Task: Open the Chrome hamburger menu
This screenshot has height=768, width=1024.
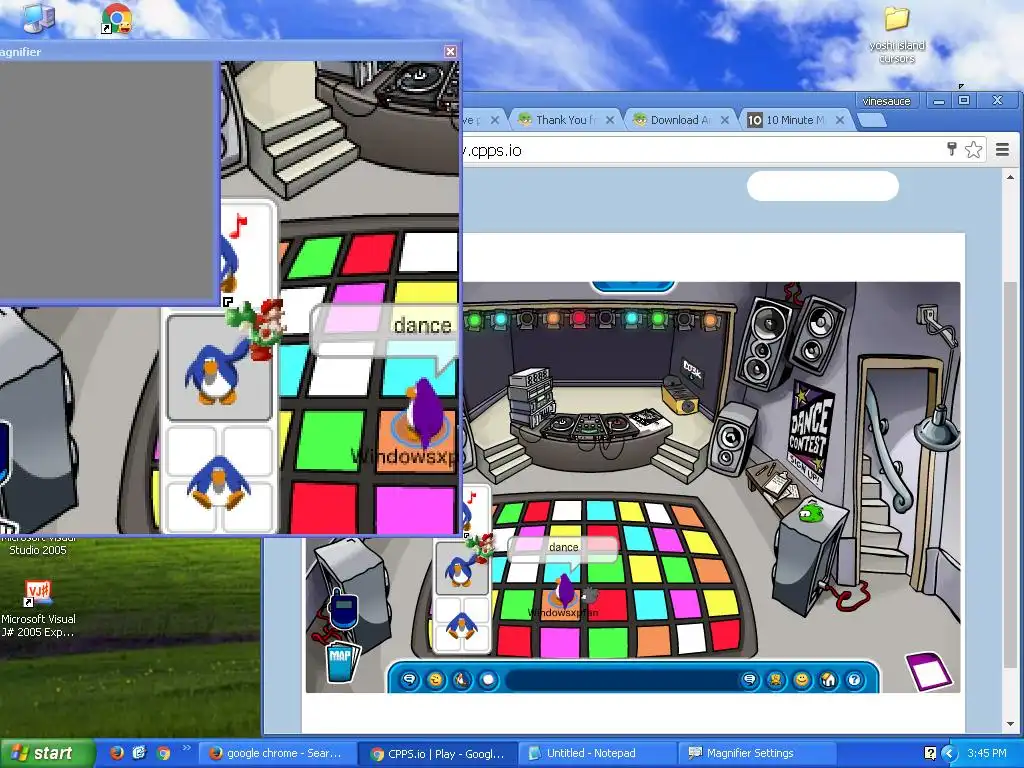Action: click(x=1002, y=150)
